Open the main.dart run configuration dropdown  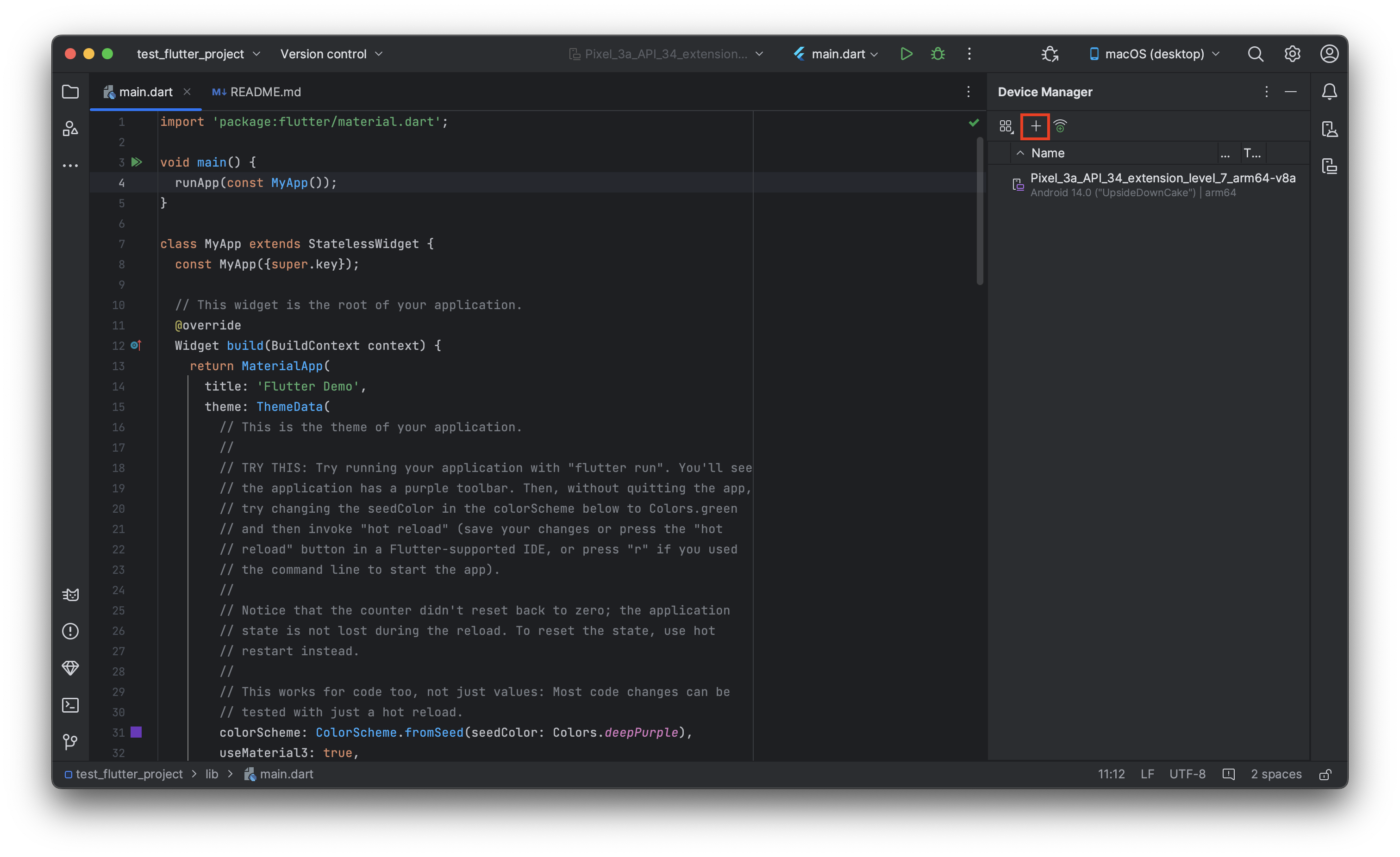pyautogui.click(x=837, y=54)
